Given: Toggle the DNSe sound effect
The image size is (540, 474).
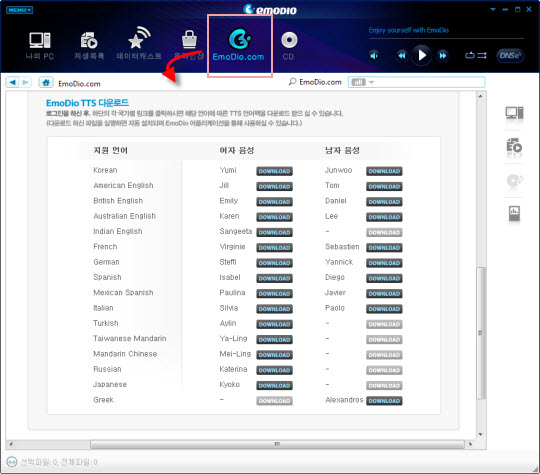Looking at the screenshot, I should [510, 55].
